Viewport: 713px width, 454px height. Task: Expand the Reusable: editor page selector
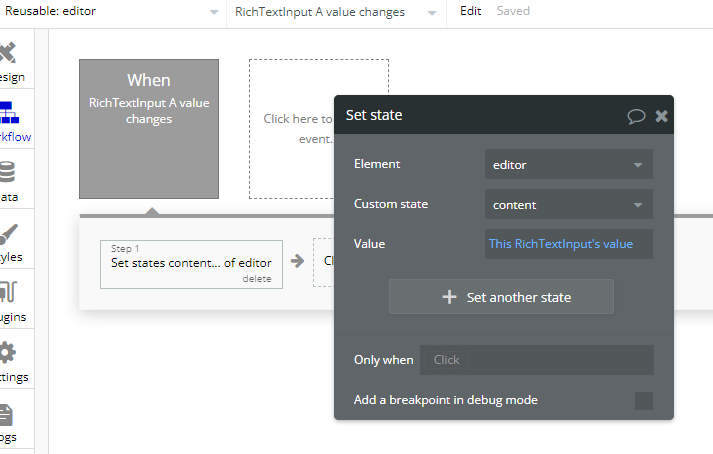point(112,12)
